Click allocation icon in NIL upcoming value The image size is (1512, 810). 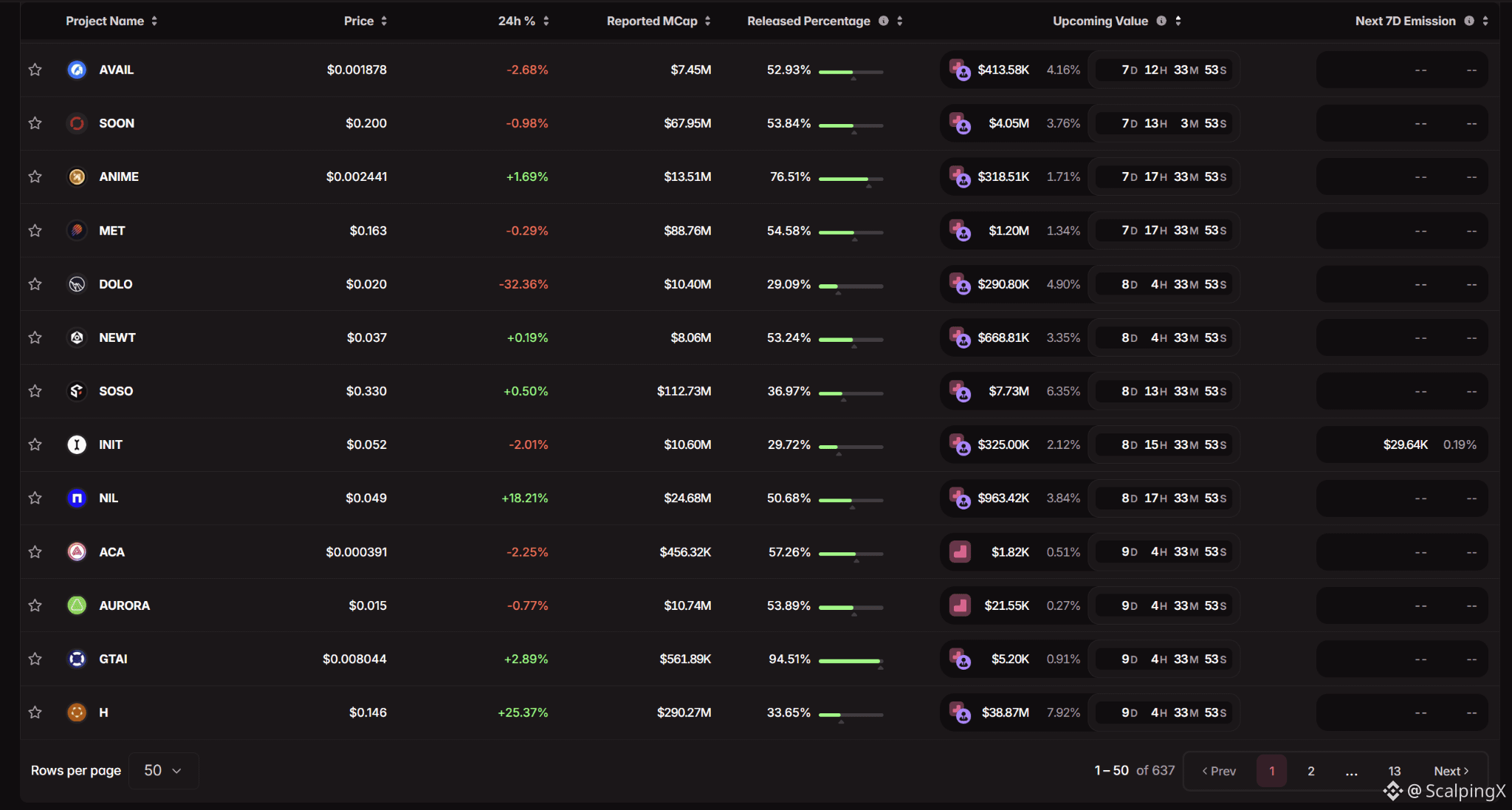tap(960, 498)
